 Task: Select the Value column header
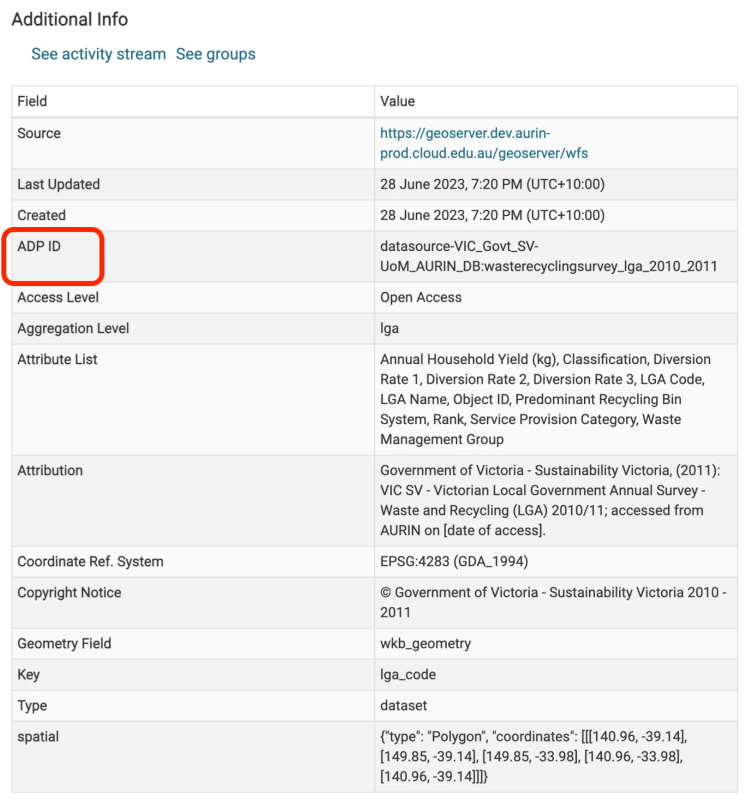click(397, 101)
